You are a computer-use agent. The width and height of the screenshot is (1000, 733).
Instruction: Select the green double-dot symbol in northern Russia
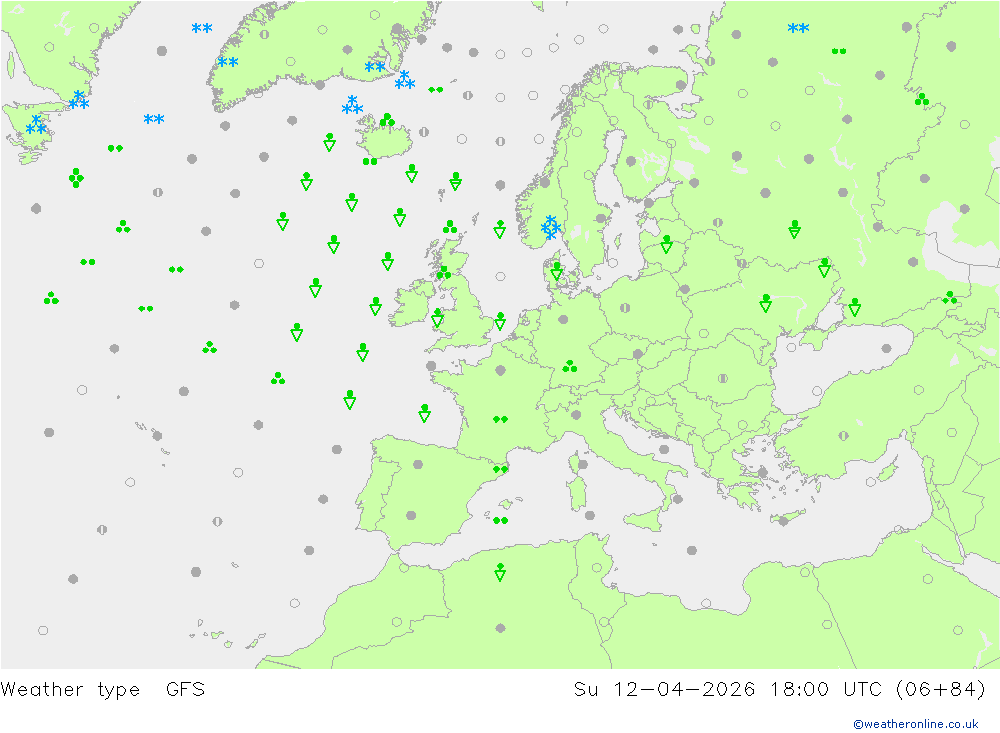click(x=839, y=51)
